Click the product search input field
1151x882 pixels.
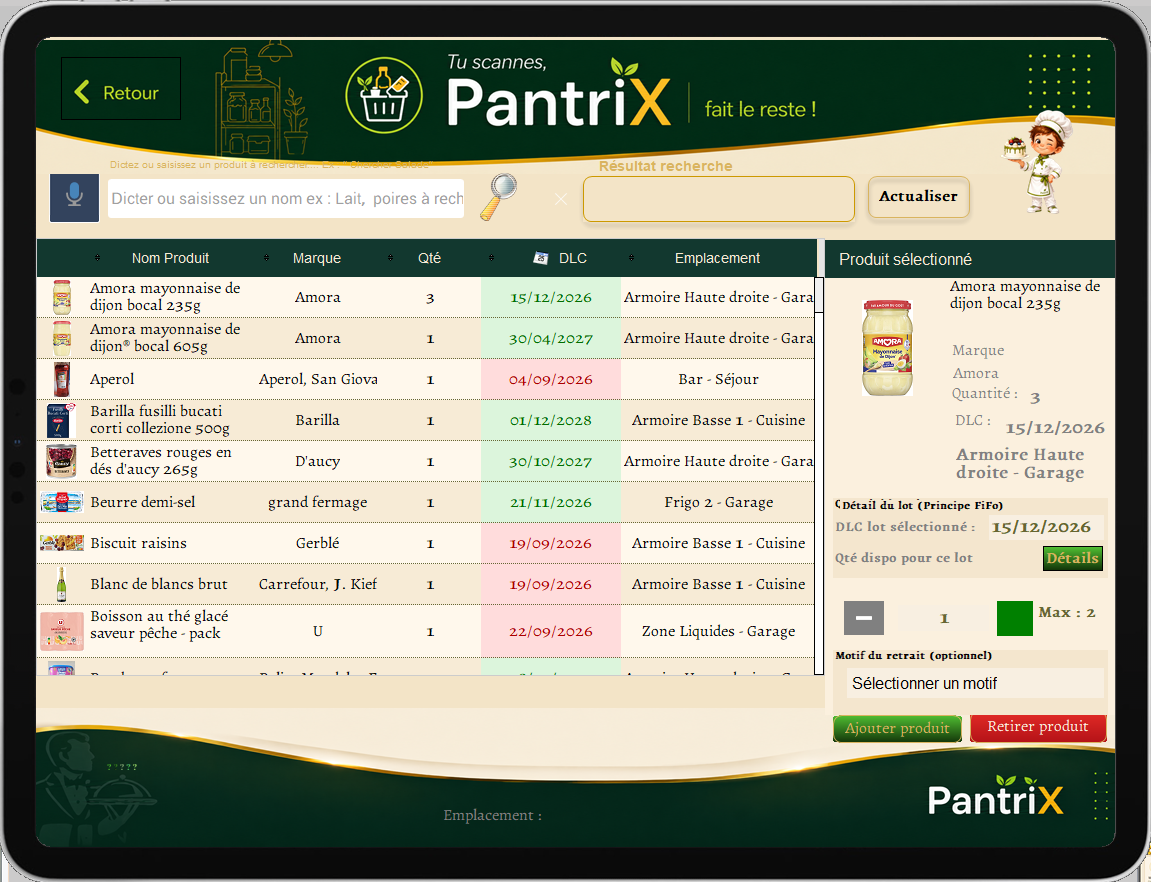286,198
